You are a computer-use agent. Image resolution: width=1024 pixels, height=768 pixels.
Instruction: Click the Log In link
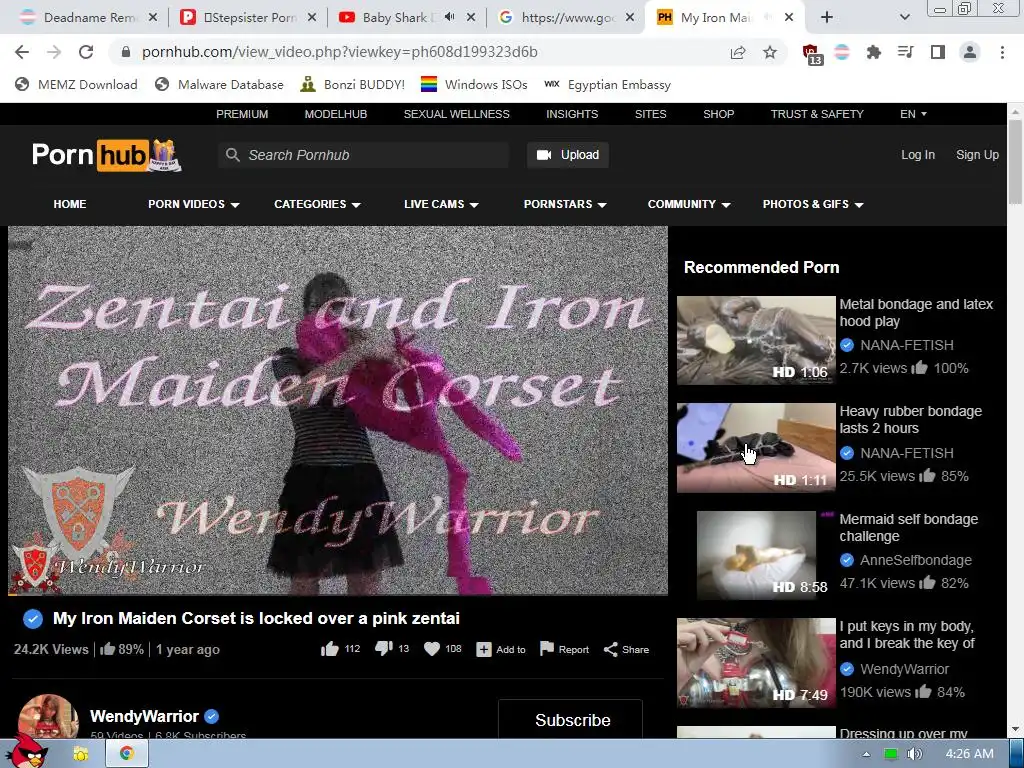point(918,155)
